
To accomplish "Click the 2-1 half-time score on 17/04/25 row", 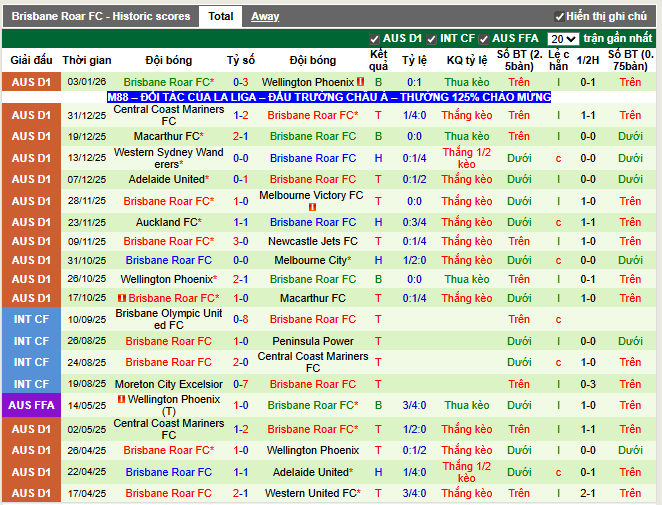I will [588, 493].
